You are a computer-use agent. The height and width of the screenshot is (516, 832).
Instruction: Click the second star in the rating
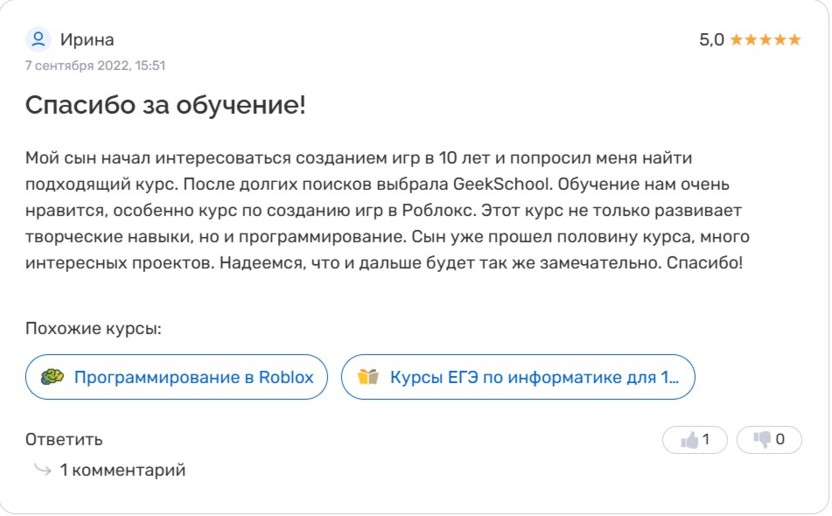tap(751, 40)
